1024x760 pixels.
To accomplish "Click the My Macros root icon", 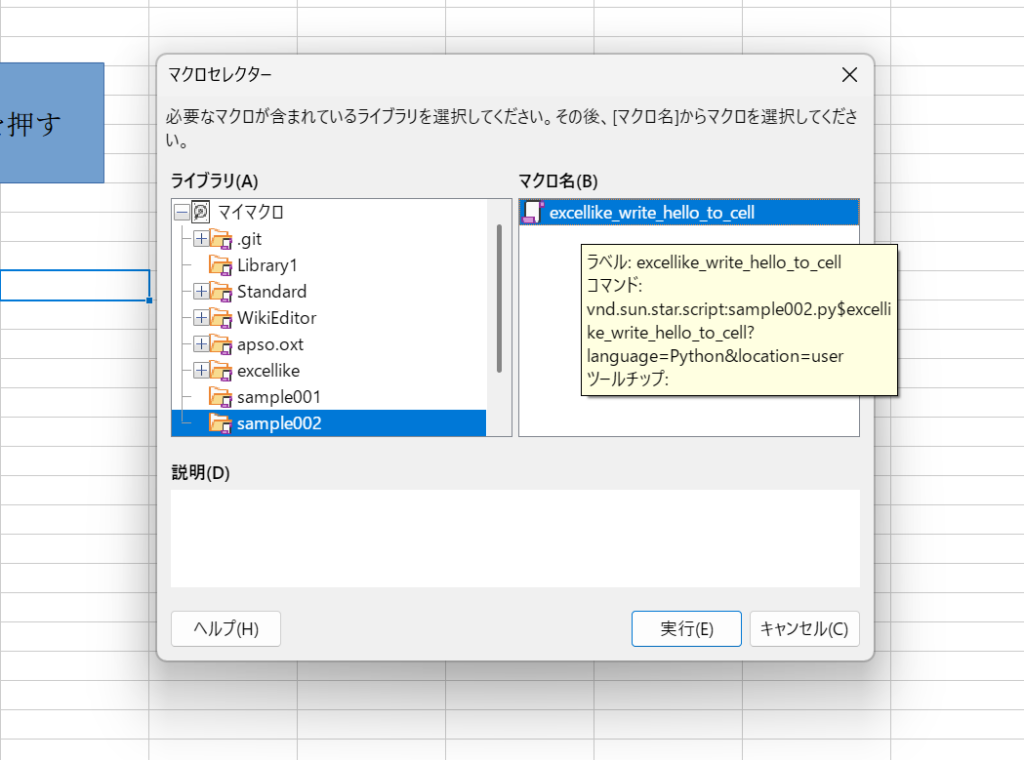I will pyautogui.click(x=201, y=212).
